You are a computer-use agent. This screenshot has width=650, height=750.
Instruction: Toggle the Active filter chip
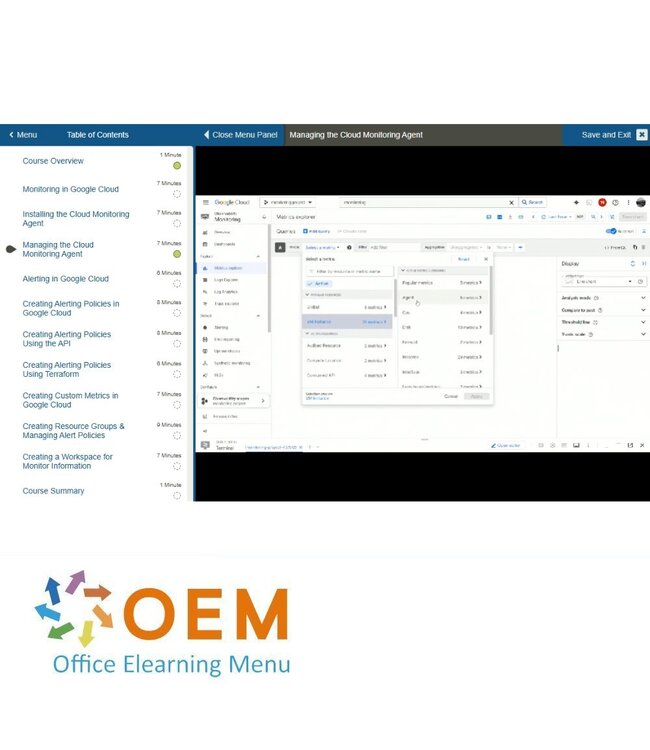(319, 284)
